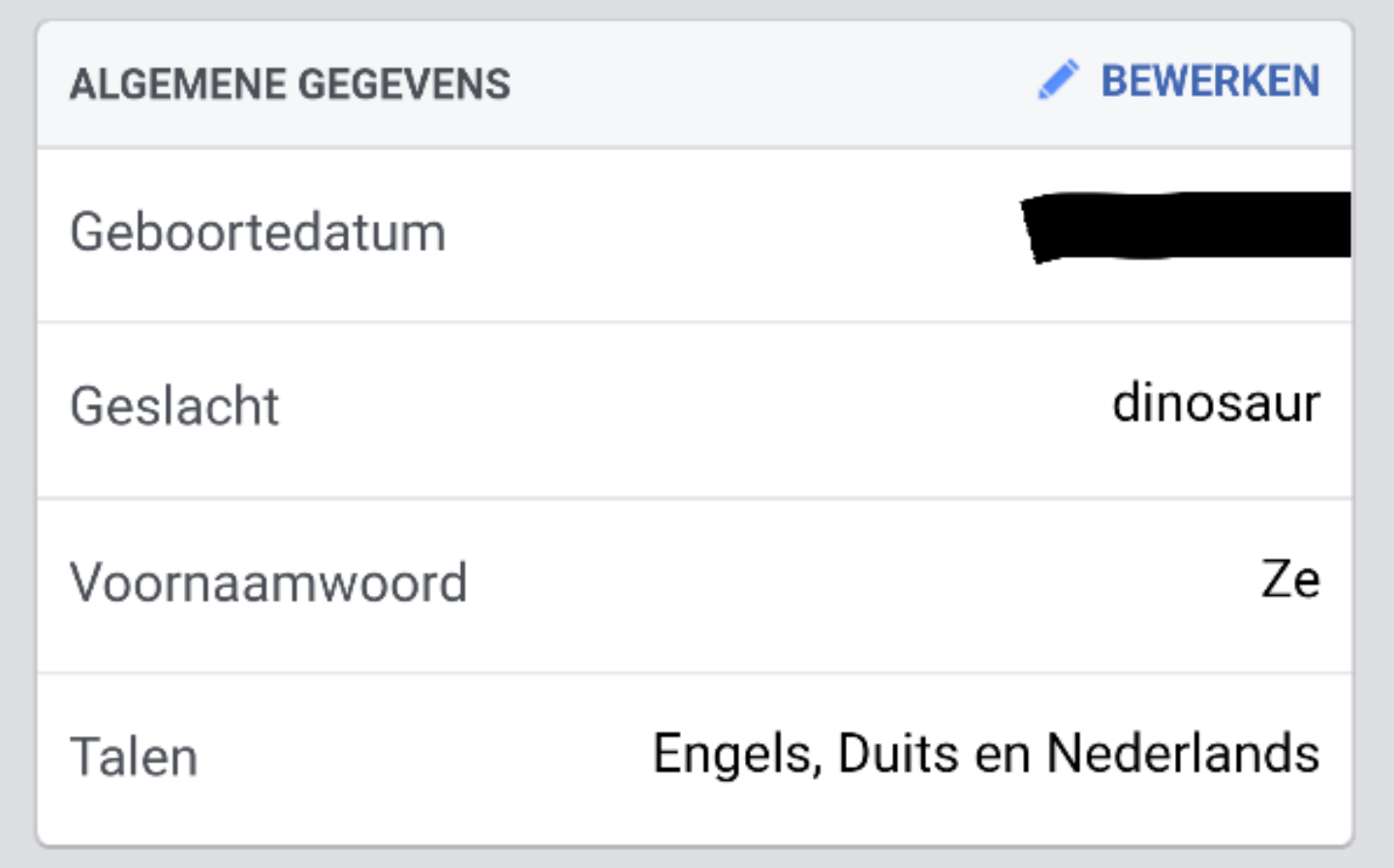Select the dinosaur gender value
The width and height of the screenshot is (1394, 868).
click(x=1216, y=402)
